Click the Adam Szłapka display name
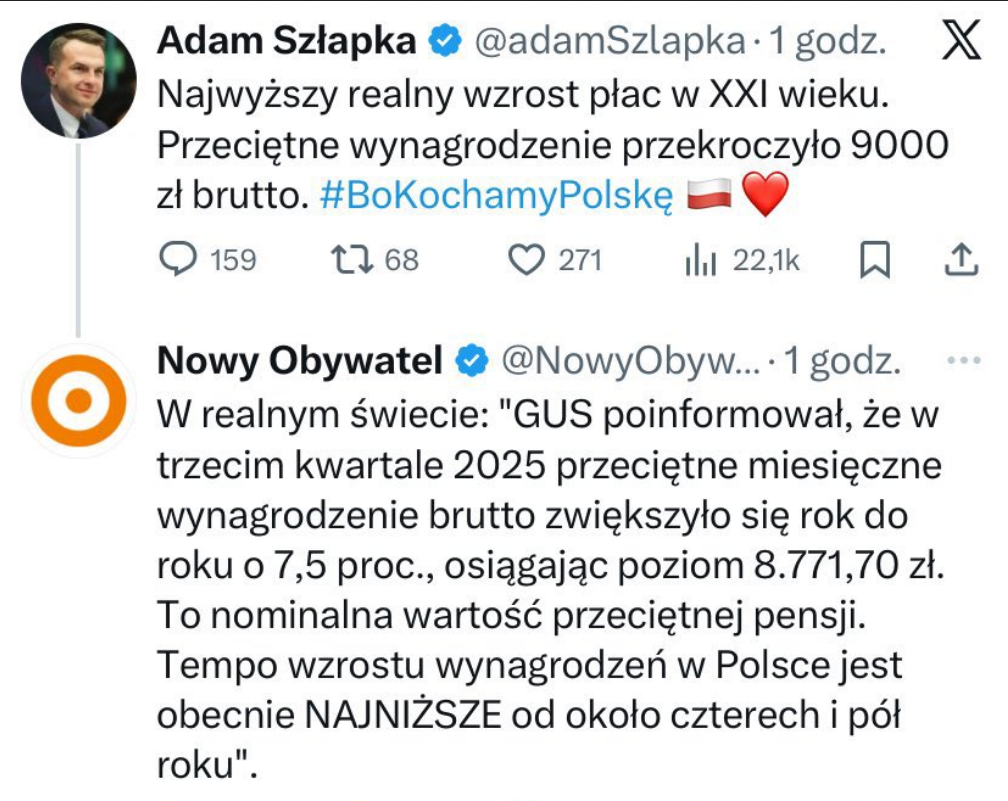Viewport: 1008px width, 801px height. 289,42
